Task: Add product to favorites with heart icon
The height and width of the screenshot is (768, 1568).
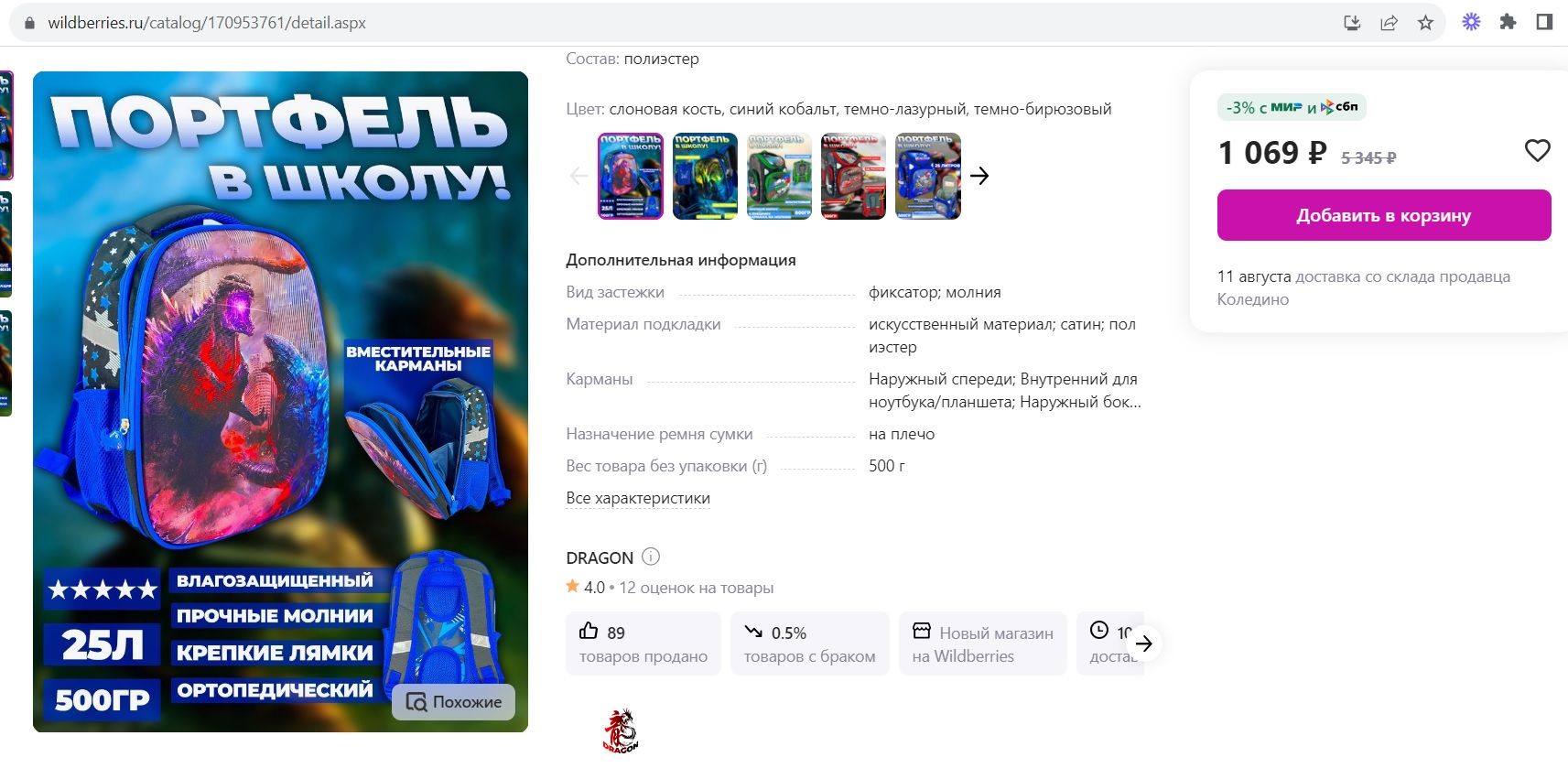Action: click(x=1537, y=150)
